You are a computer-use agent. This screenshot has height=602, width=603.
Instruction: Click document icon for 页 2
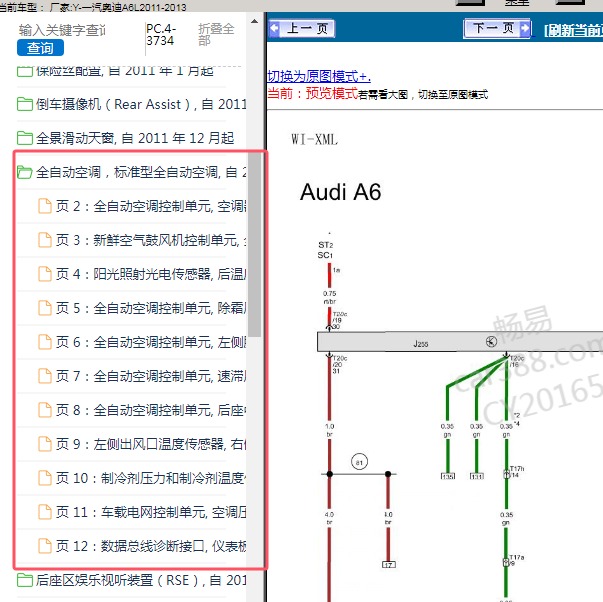tap(45, 206)
